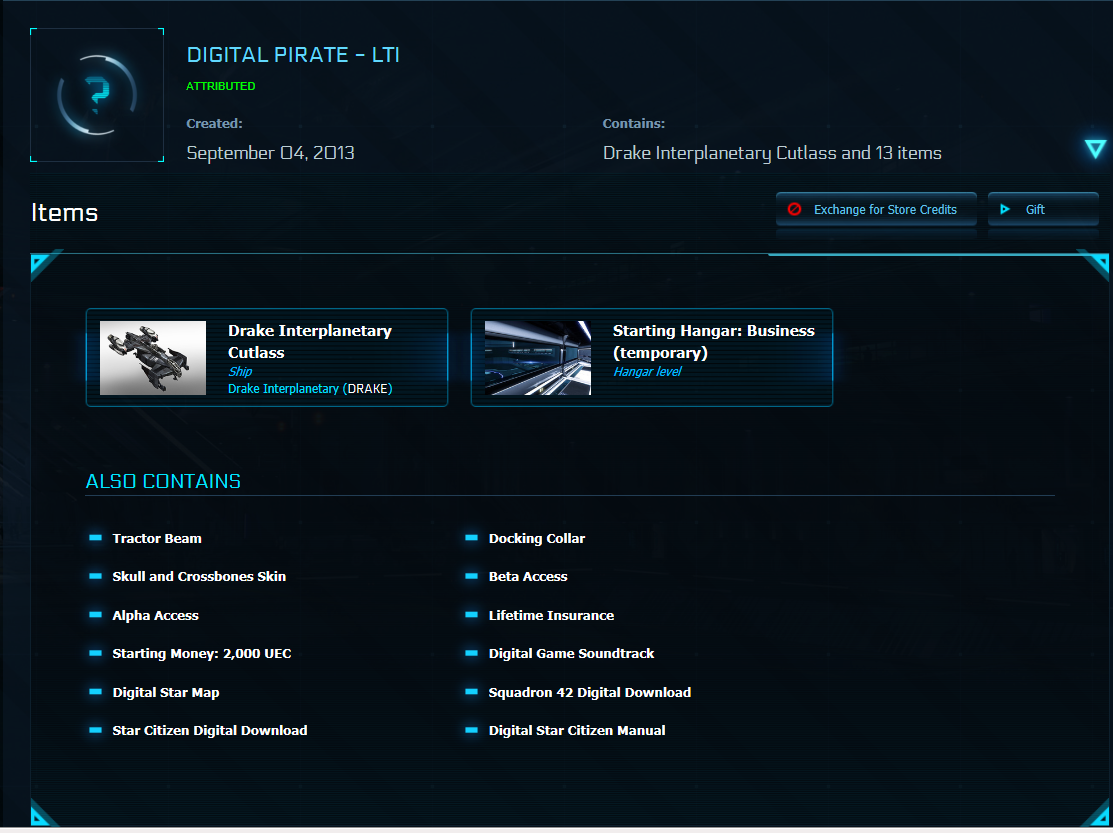Viewport: 1113px width, 833px height.
Task: Click the DIGITAL PIRATE - LTI heading
Action: [x=293, y=55]
